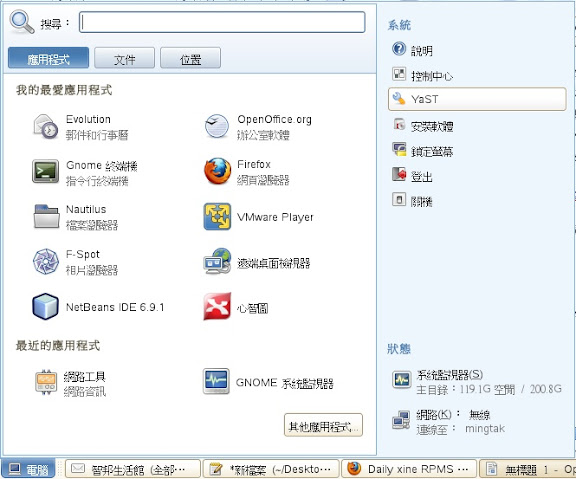The image size is (576, 479).
Task: Launch NetBeans IDE 6.9.1
Action: point(98,307)
